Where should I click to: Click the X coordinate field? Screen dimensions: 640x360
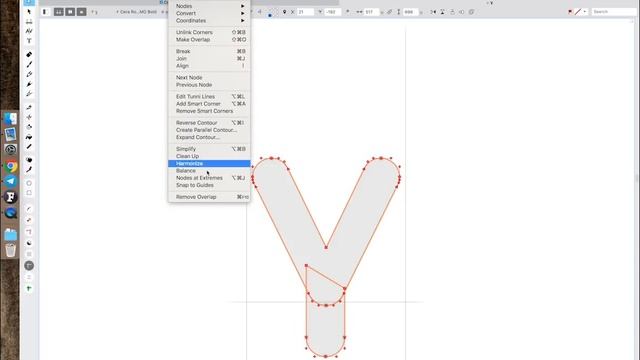[x=306, y=12]
